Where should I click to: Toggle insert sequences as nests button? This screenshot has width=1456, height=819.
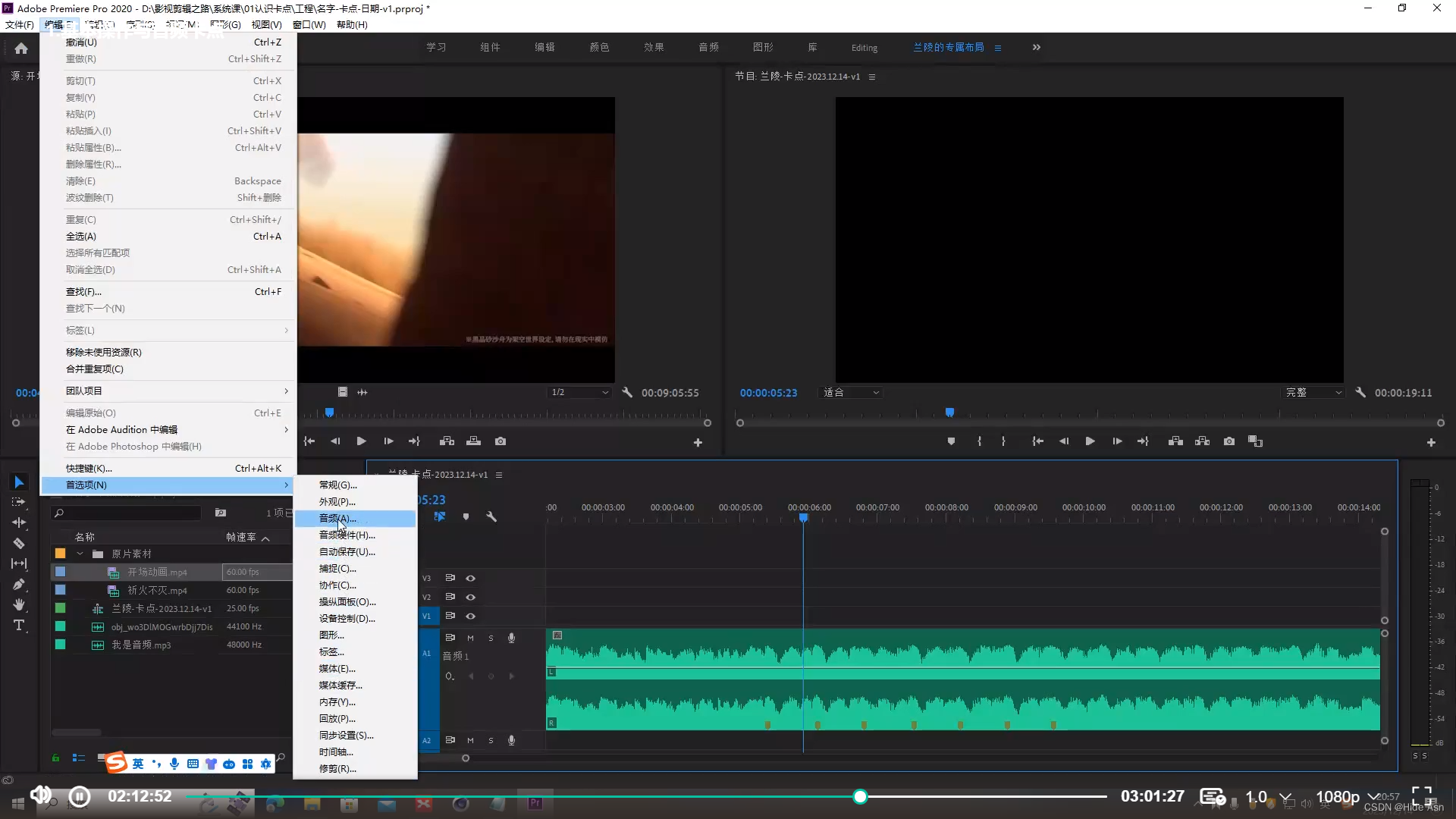439,516
